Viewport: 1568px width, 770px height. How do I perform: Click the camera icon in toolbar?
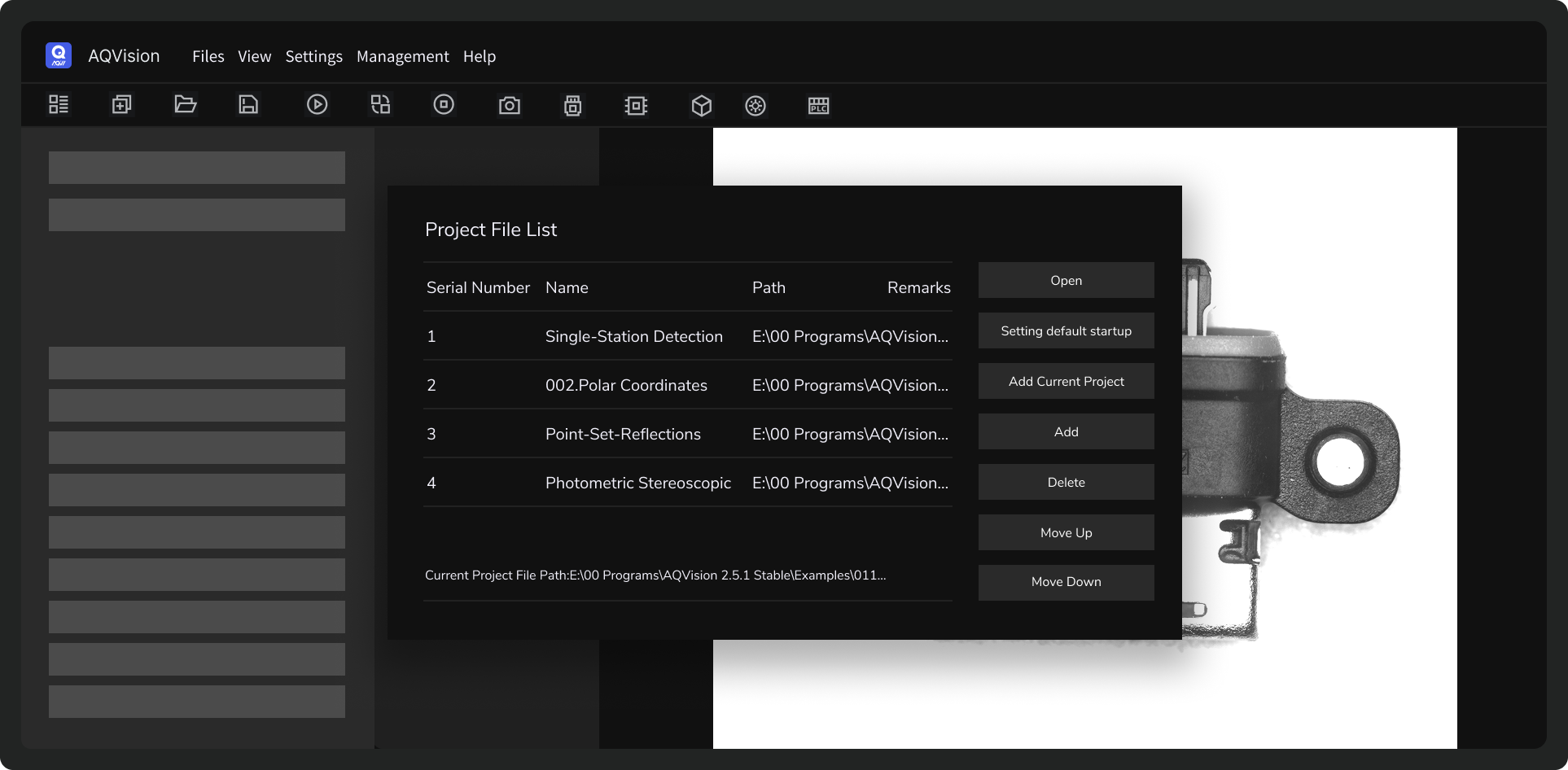[510, 106]
